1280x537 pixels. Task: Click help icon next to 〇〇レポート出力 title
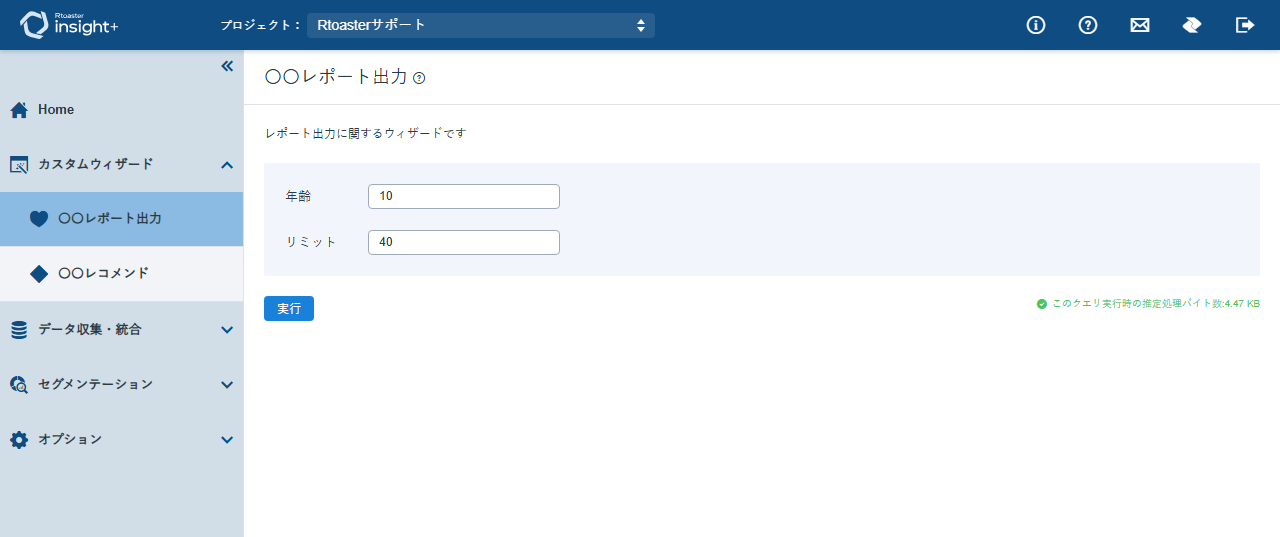click(x=419, y=78)
